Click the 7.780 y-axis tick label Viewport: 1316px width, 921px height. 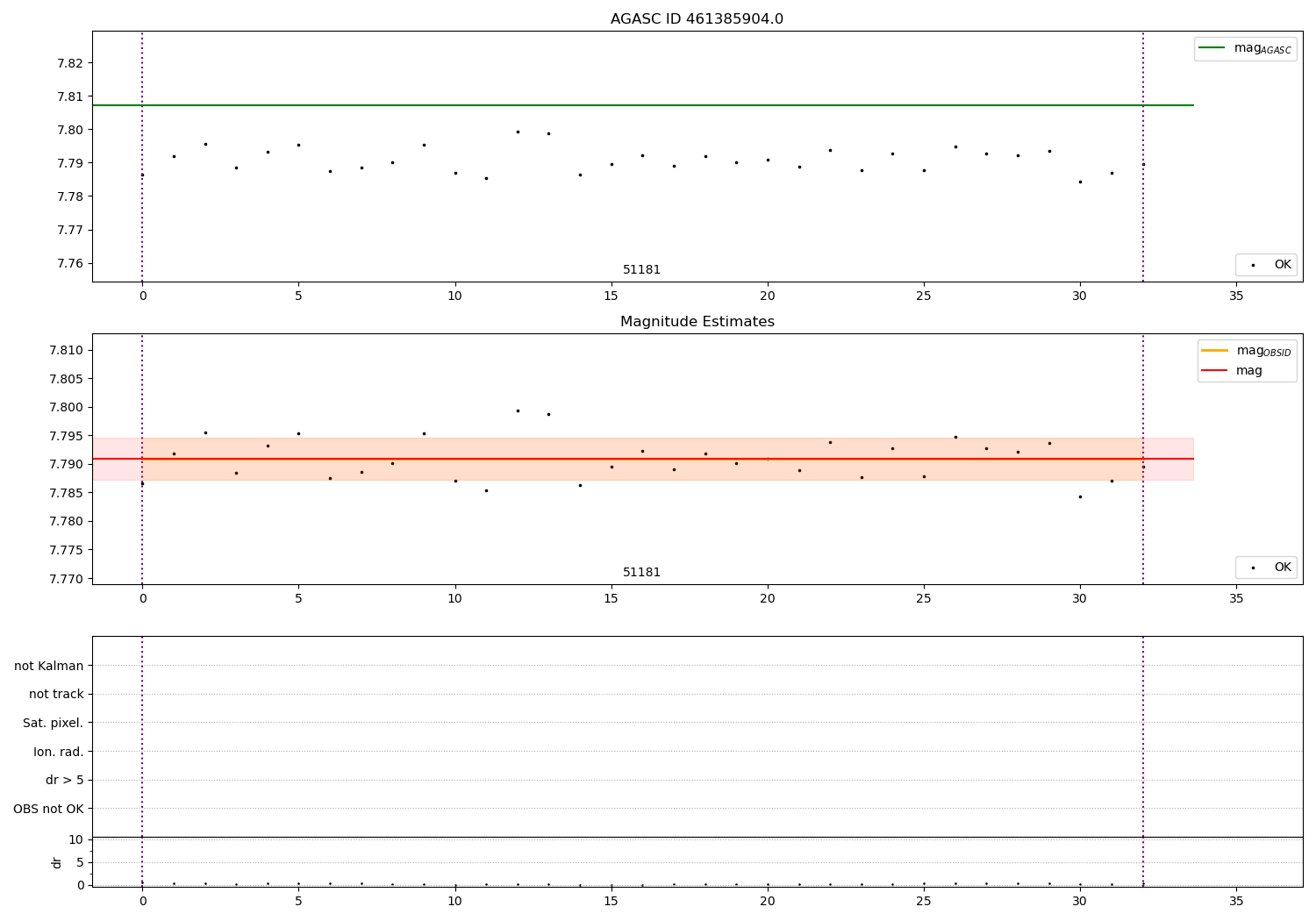[x=67, y=521]
